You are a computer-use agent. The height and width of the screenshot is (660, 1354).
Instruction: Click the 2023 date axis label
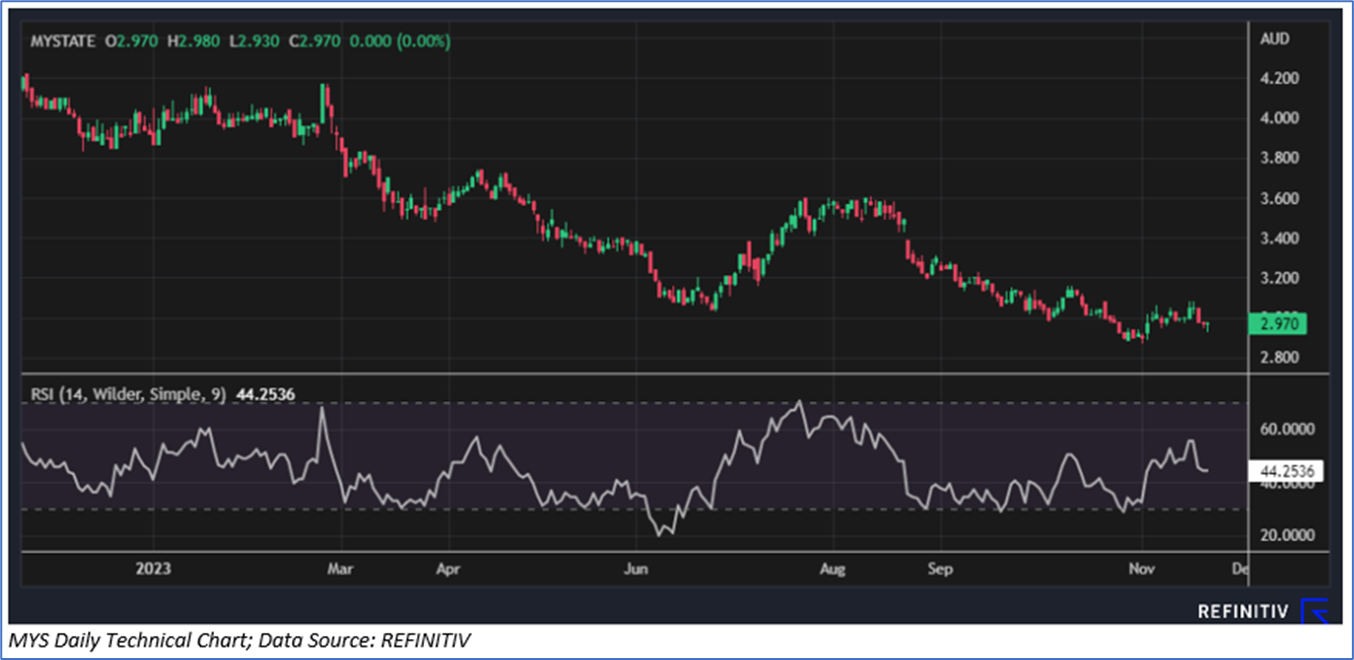tap(155, 569)
